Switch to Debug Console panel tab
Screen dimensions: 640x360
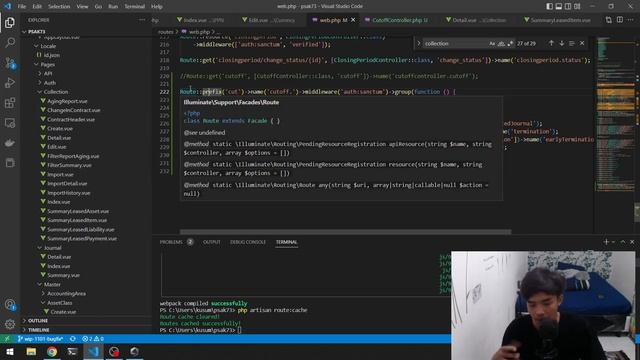coord(248,242)
